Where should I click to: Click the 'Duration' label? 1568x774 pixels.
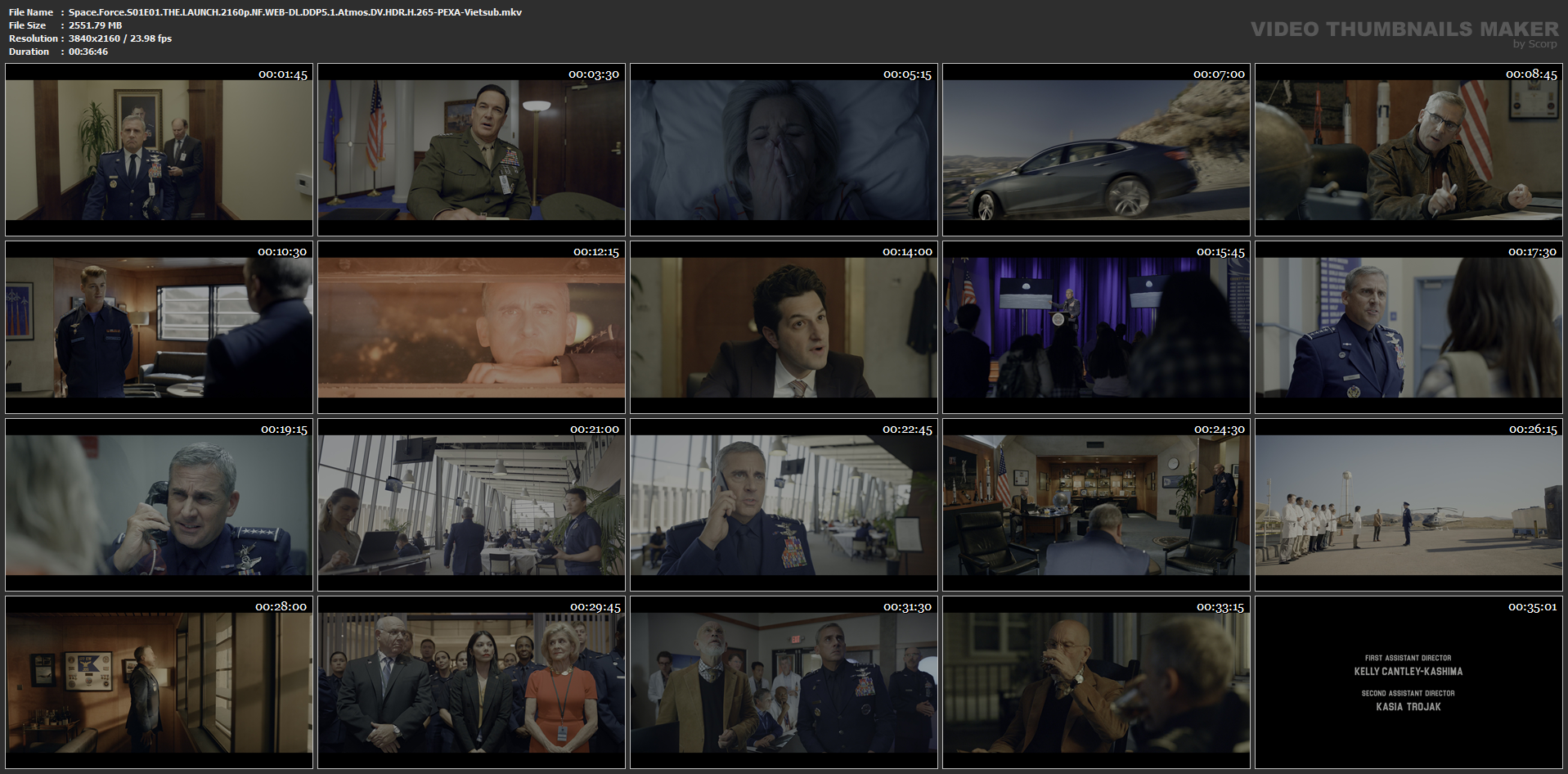click(x=29, y=52)
